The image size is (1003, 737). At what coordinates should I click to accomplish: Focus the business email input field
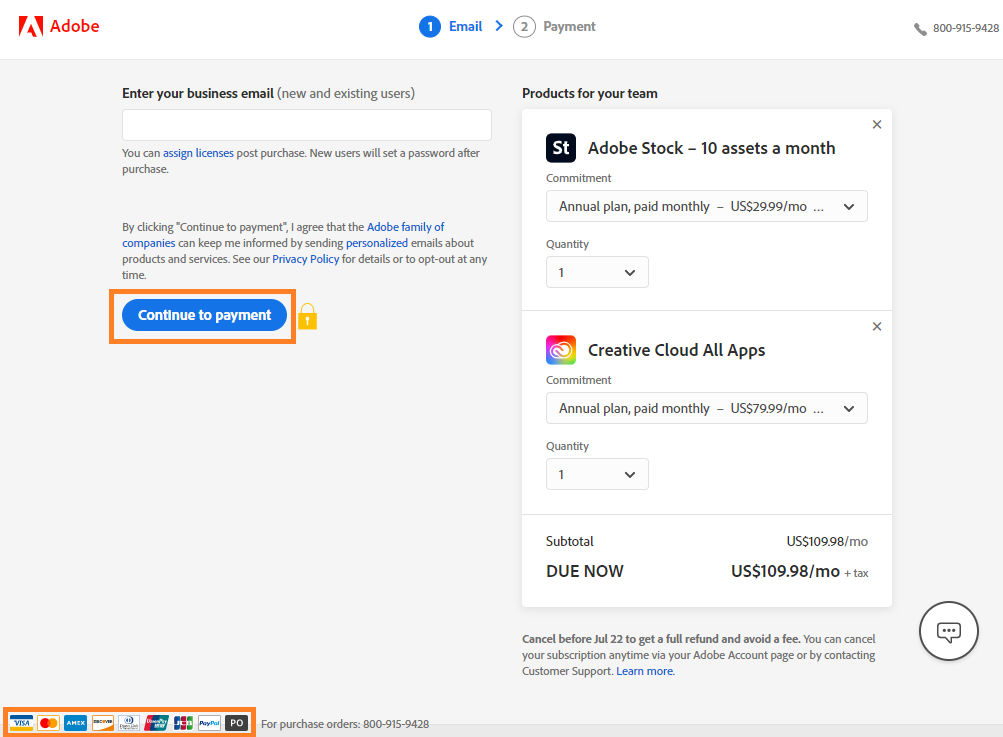coord(307,125)
